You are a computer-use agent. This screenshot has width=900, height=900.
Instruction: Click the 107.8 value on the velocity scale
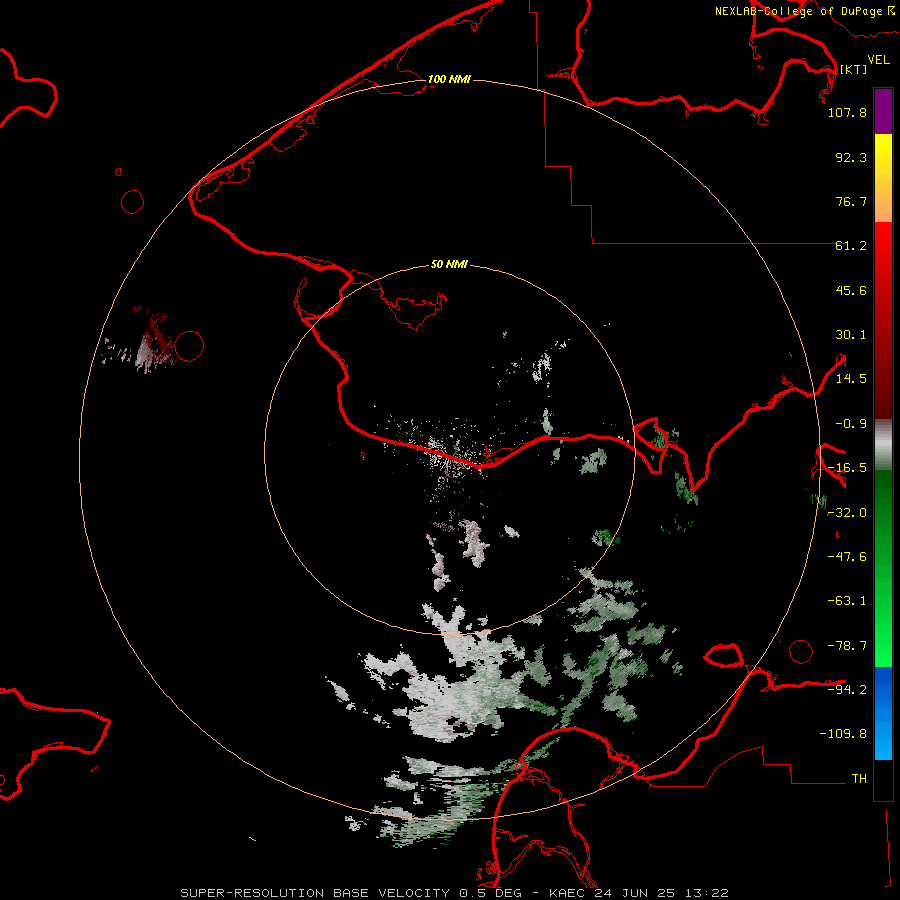coord(847,112)
